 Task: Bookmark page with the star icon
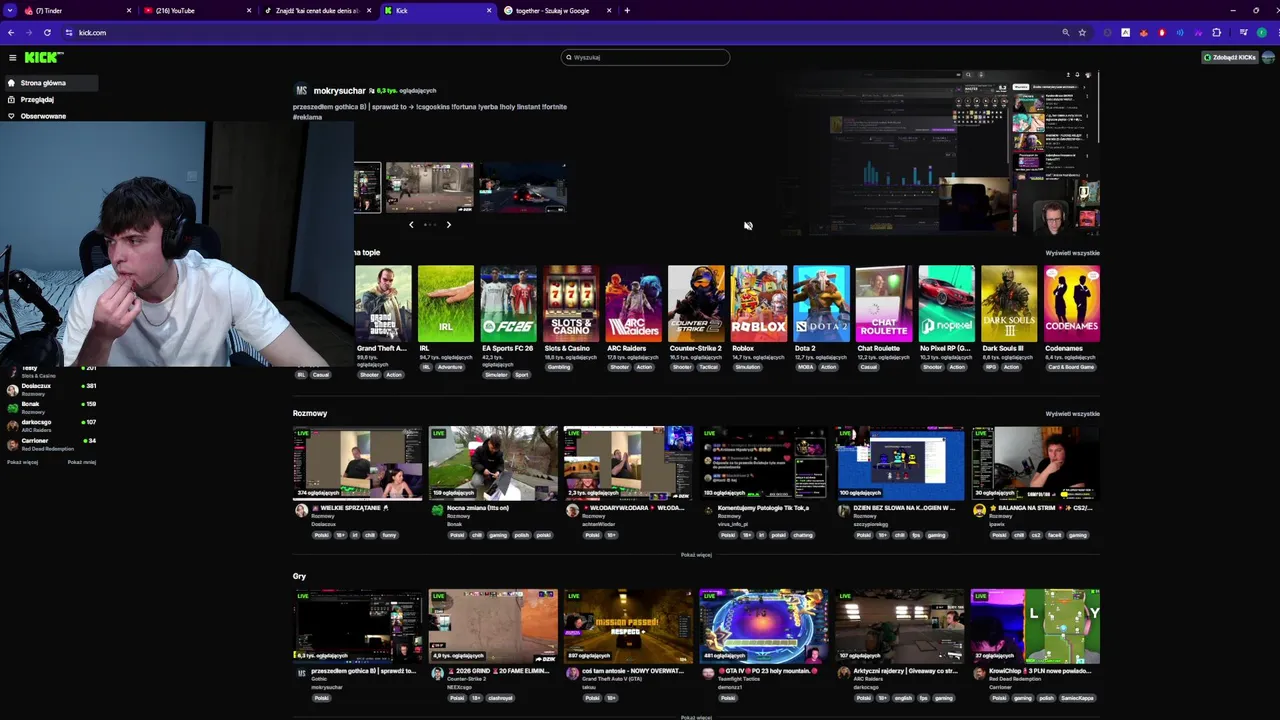click(1082, 32)
